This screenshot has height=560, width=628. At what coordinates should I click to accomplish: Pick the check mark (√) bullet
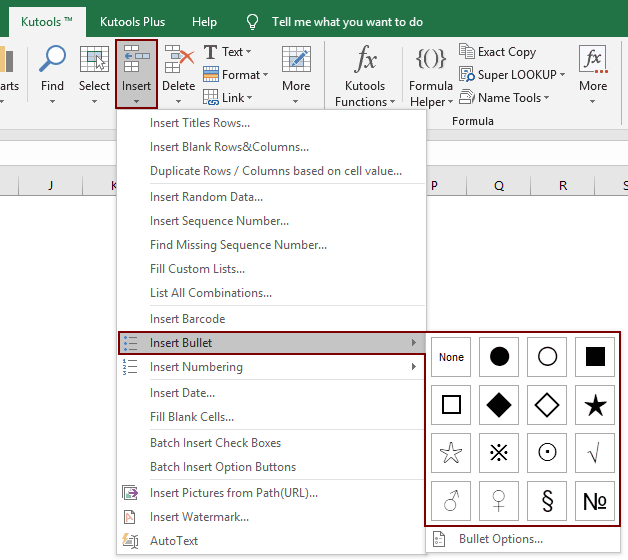click(595, 453)
